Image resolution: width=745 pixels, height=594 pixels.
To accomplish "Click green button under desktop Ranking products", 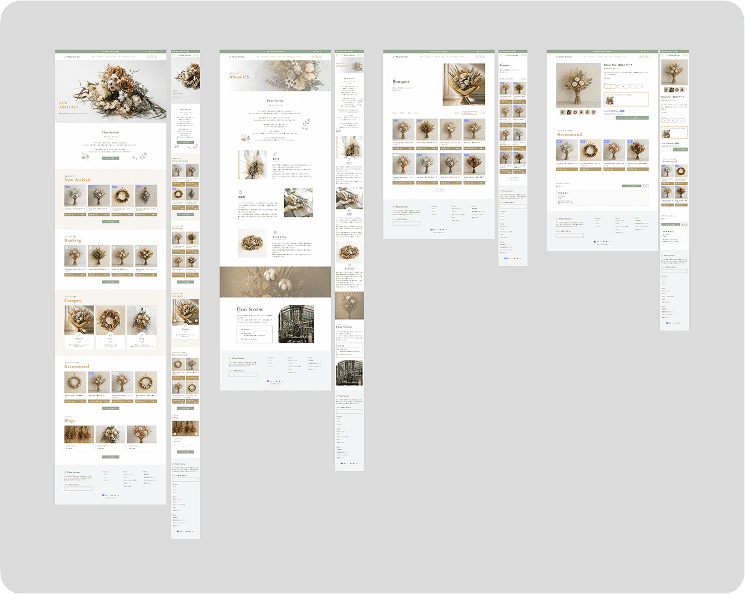I will click(x=110, y=282).
